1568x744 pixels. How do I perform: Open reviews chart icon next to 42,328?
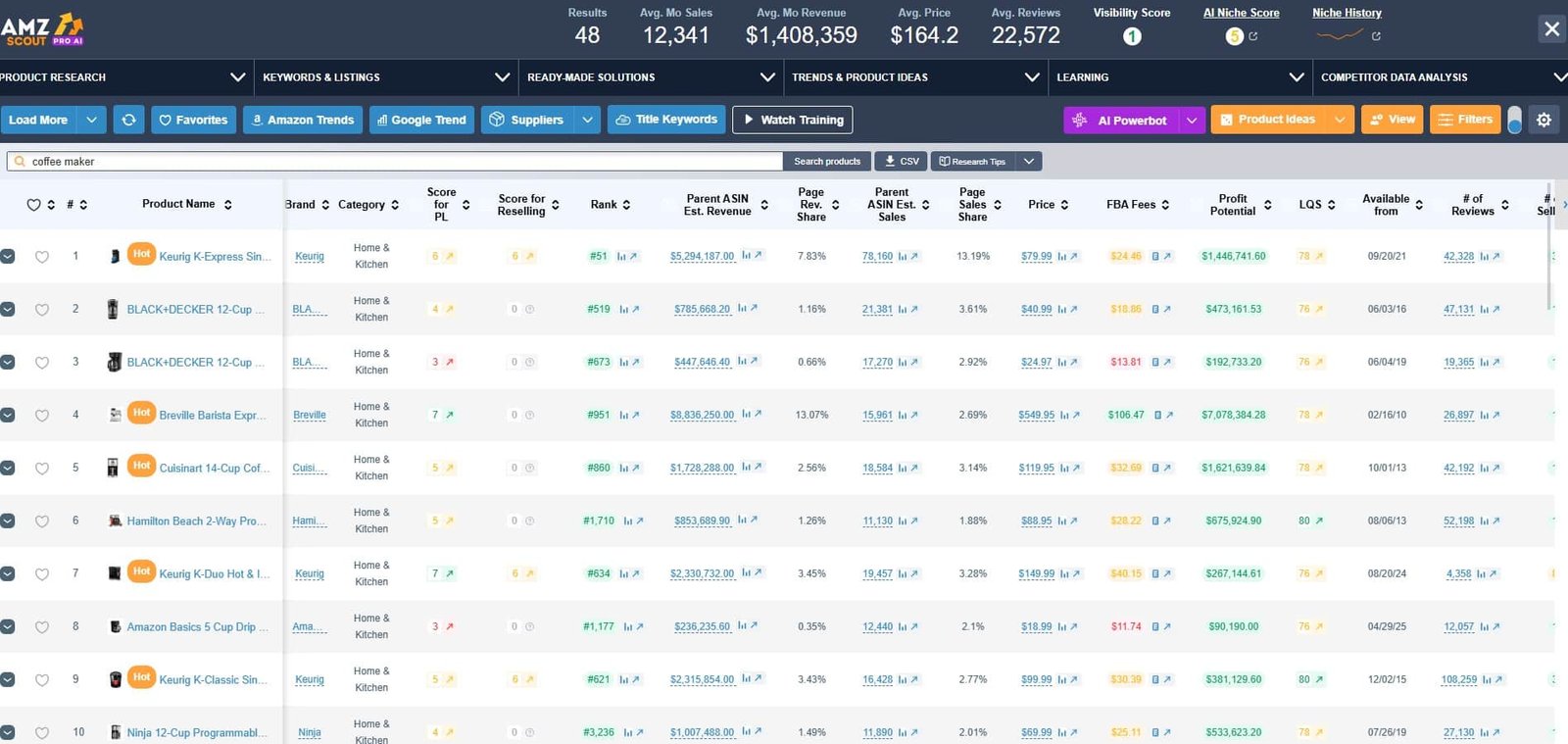[x=1484, y=256]
